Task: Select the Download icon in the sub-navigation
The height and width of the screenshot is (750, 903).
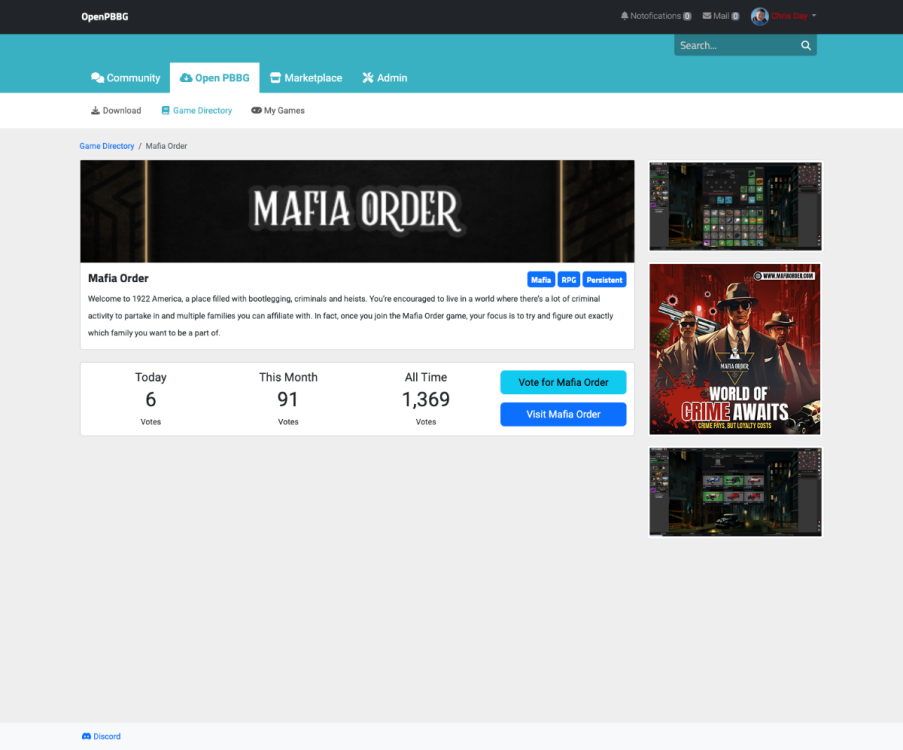Action: [95, 110]
